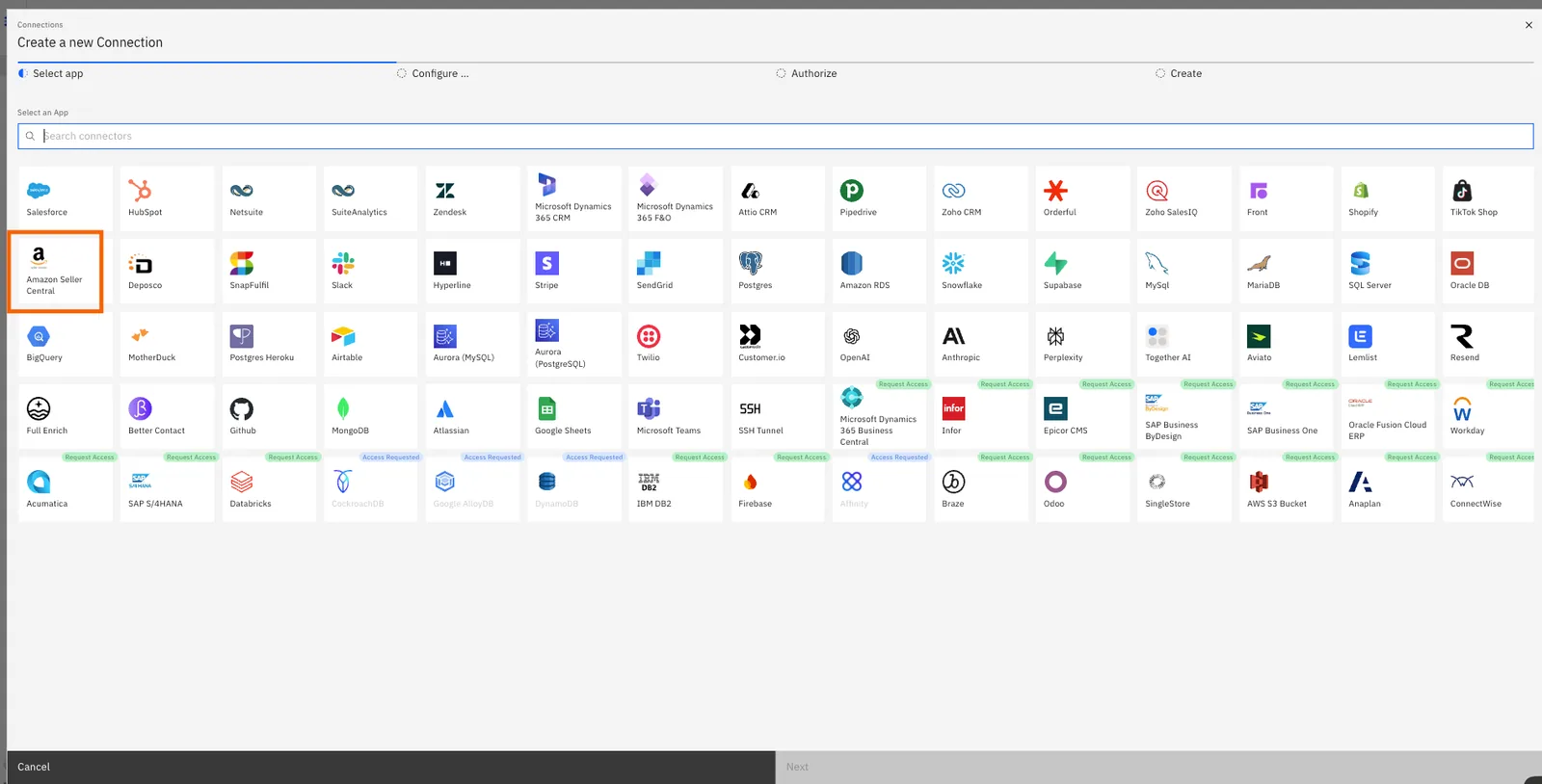Pick the Airtable connector
Screen dimensions: 1542x784
click(x=370, y=344)
